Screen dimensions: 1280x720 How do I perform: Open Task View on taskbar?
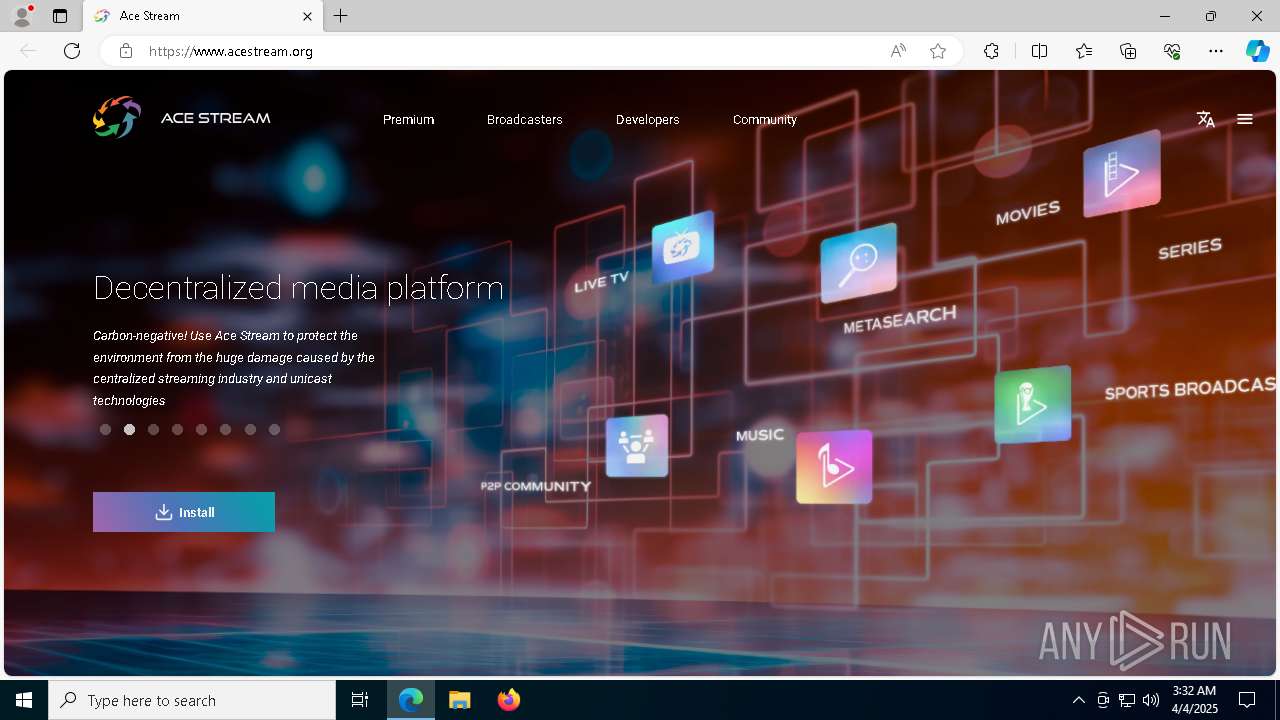tap(360, 700)
